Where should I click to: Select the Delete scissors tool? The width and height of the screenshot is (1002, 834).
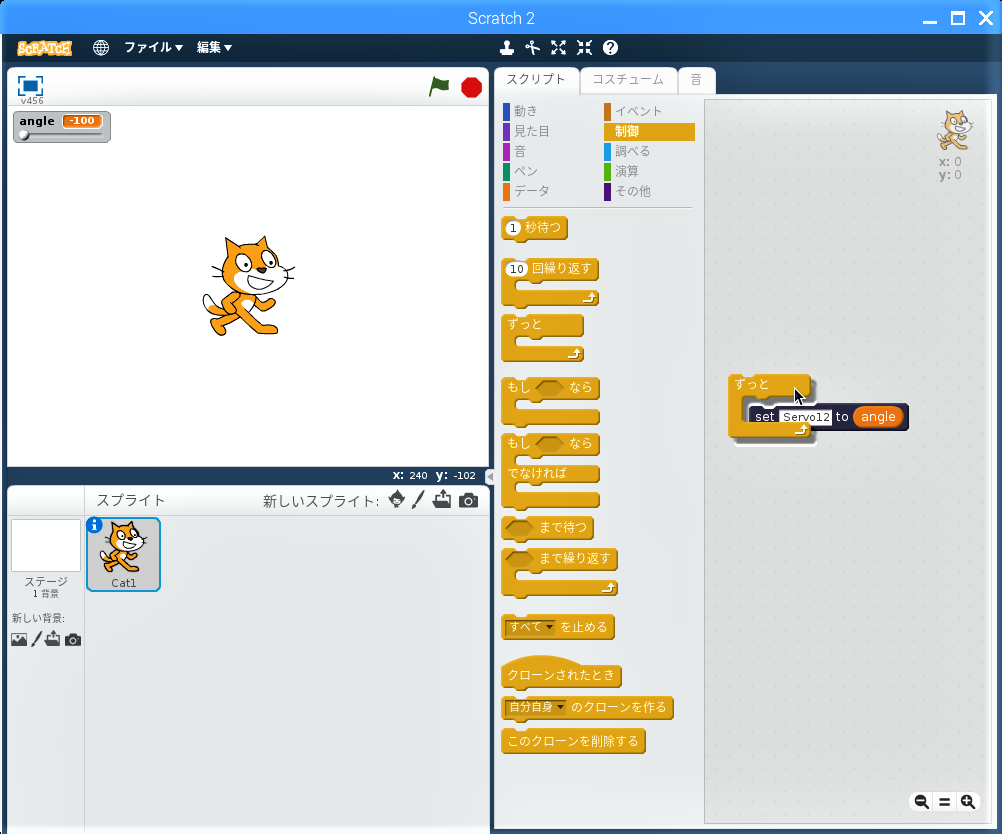532,48
